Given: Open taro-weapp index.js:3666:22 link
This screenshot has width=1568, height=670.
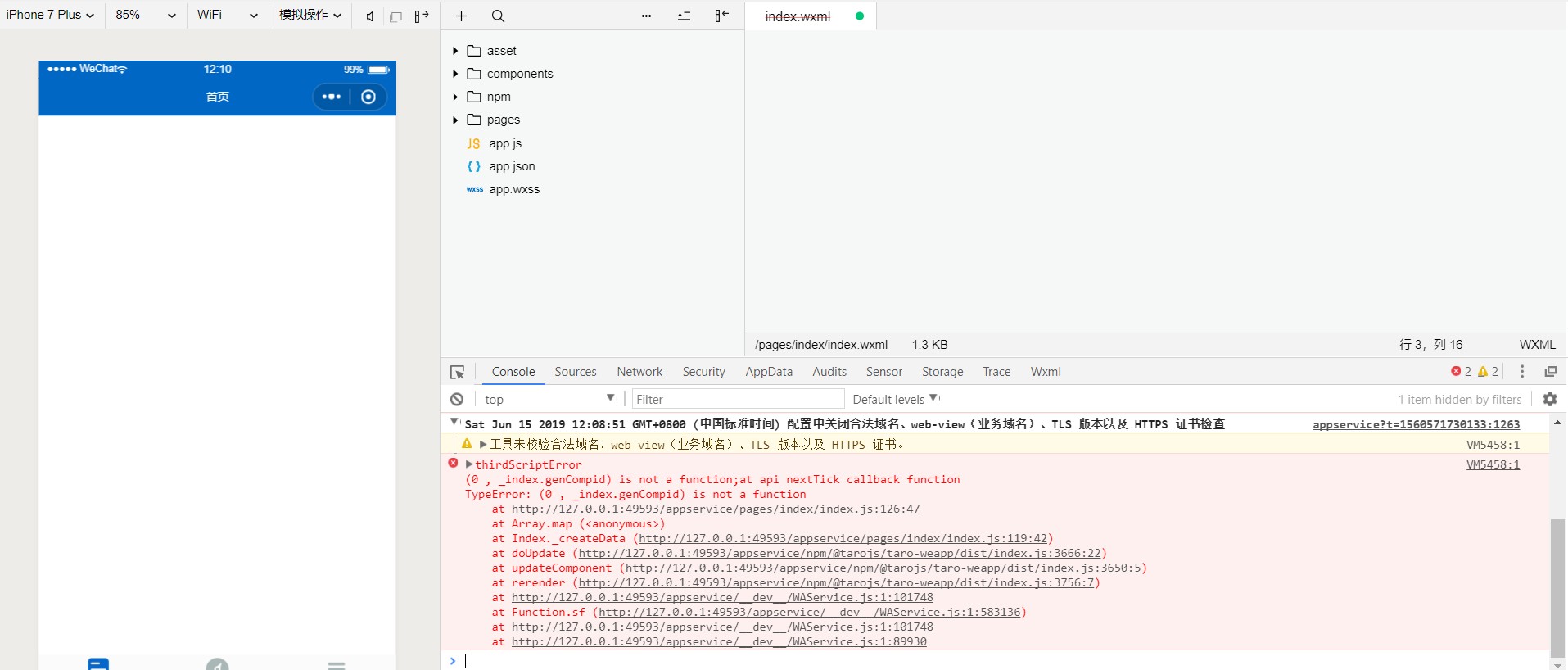Looking at the screenshot, I should 839,553.
